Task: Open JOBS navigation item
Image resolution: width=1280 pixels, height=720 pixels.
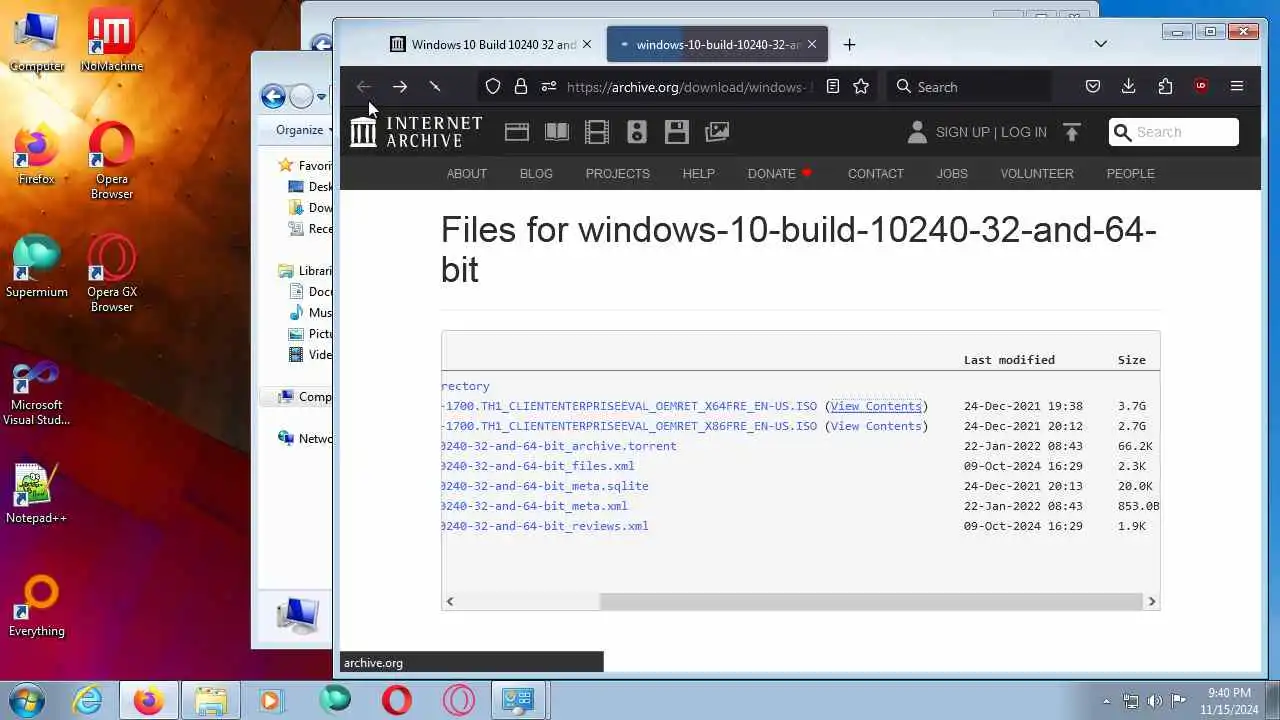Action: tap(952, 173)
